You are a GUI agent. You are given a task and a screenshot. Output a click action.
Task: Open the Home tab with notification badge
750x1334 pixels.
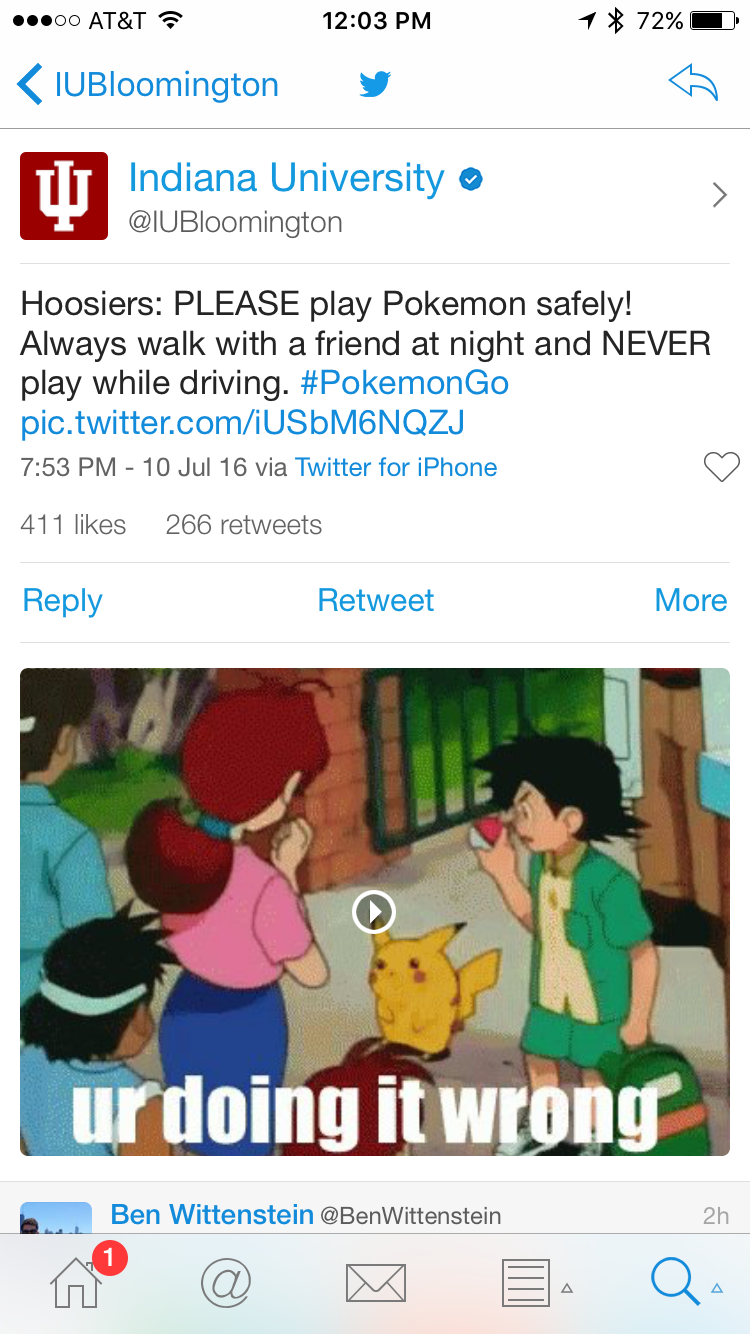[78, 1281]
